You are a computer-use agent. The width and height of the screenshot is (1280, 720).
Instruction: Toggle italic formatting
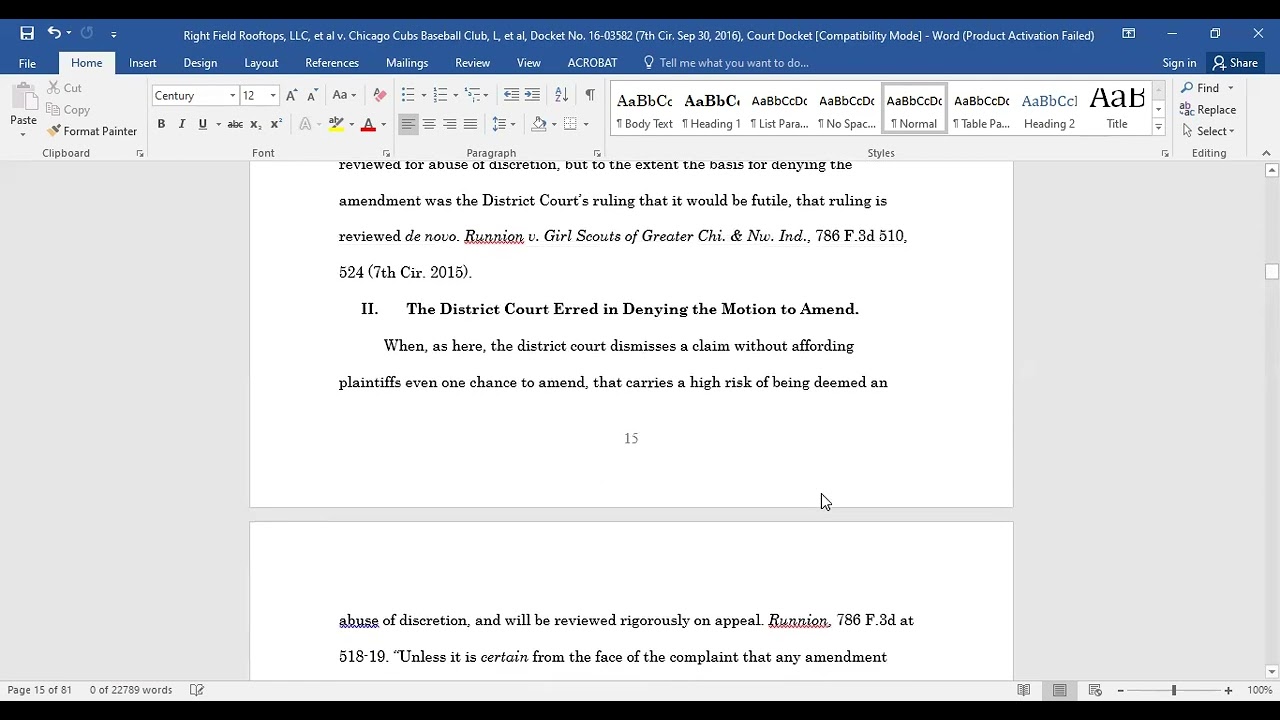(182, 124)
